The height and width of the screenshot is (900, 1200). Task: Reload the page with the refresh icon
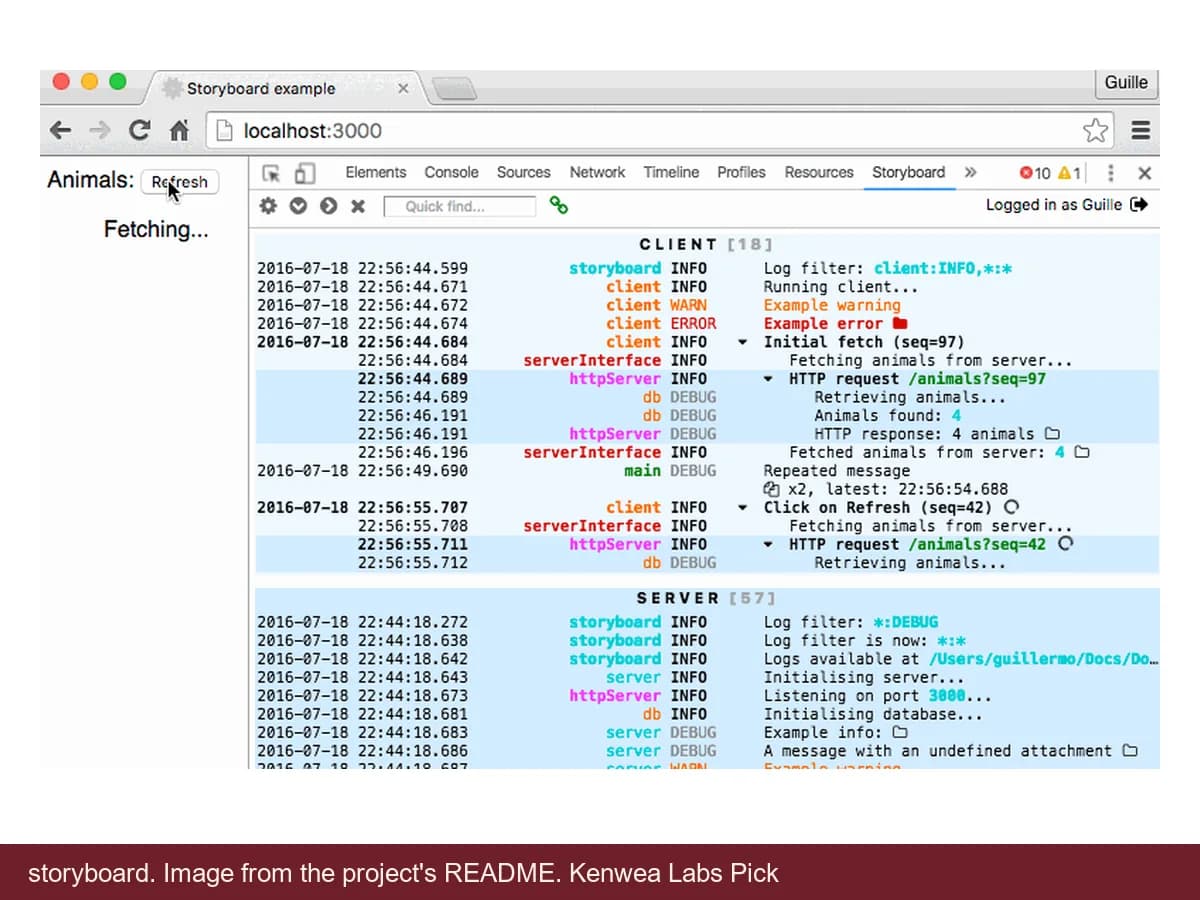(x=140, y=130)
